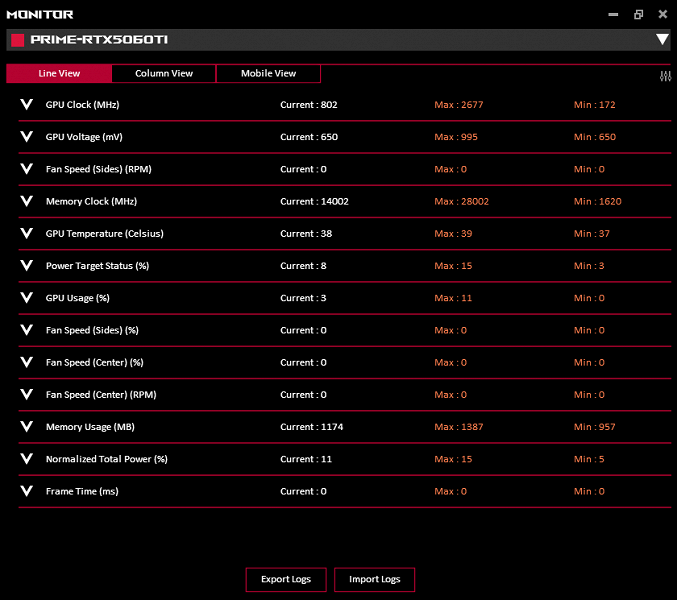Click the 'Current : 11' value
Image resolution: width=677 pixels, height=600 pixels.
point(306,459)
